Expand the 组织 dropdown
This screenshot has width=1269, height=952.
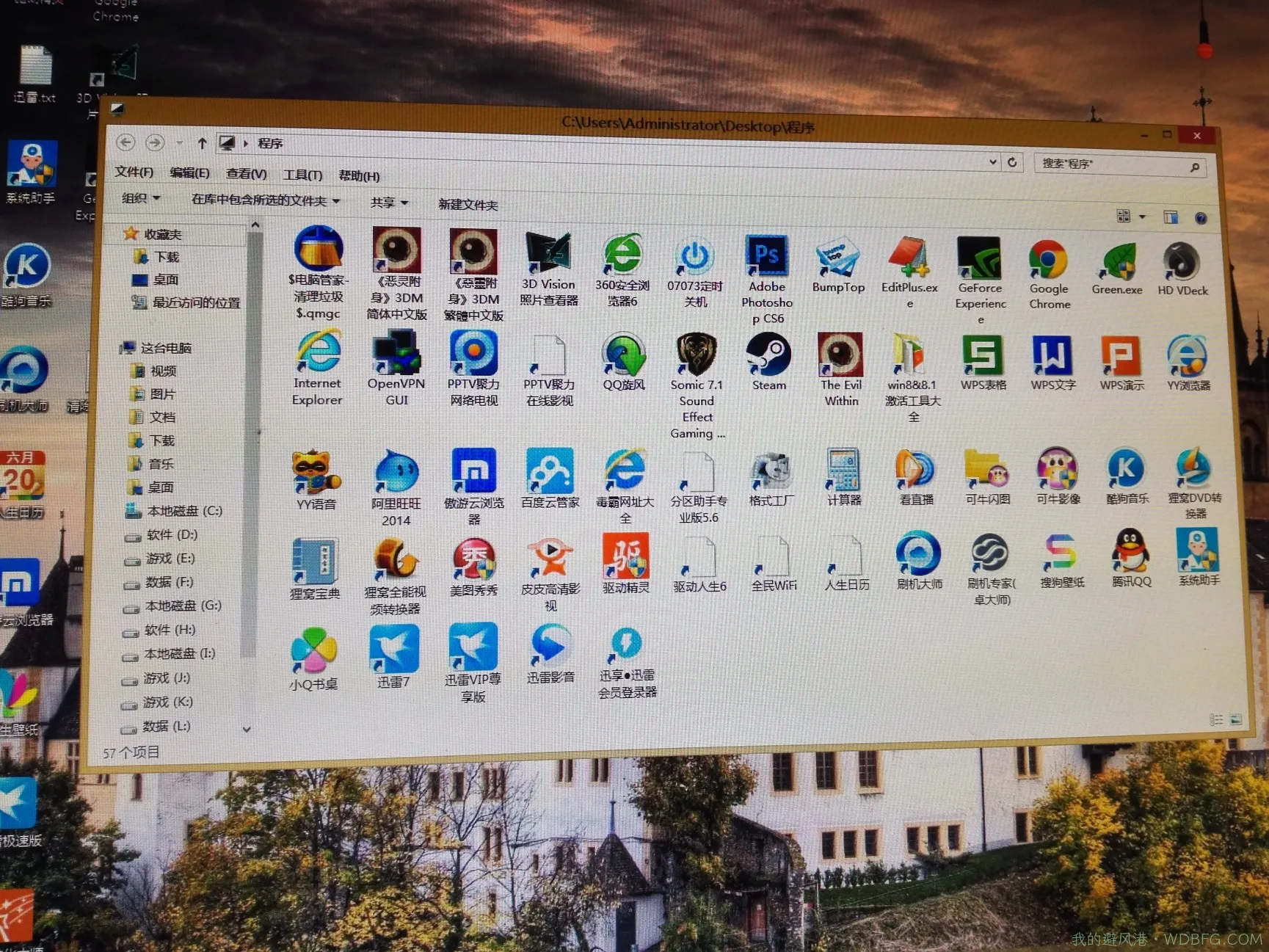click(141, 198)
